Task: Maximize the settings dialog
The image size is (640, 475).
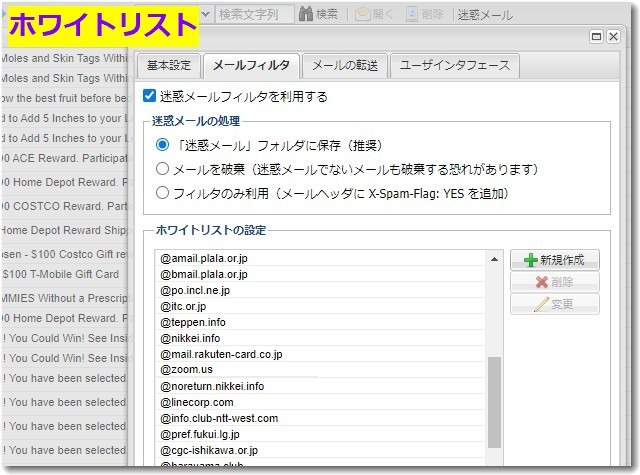Action: point(596,37)
